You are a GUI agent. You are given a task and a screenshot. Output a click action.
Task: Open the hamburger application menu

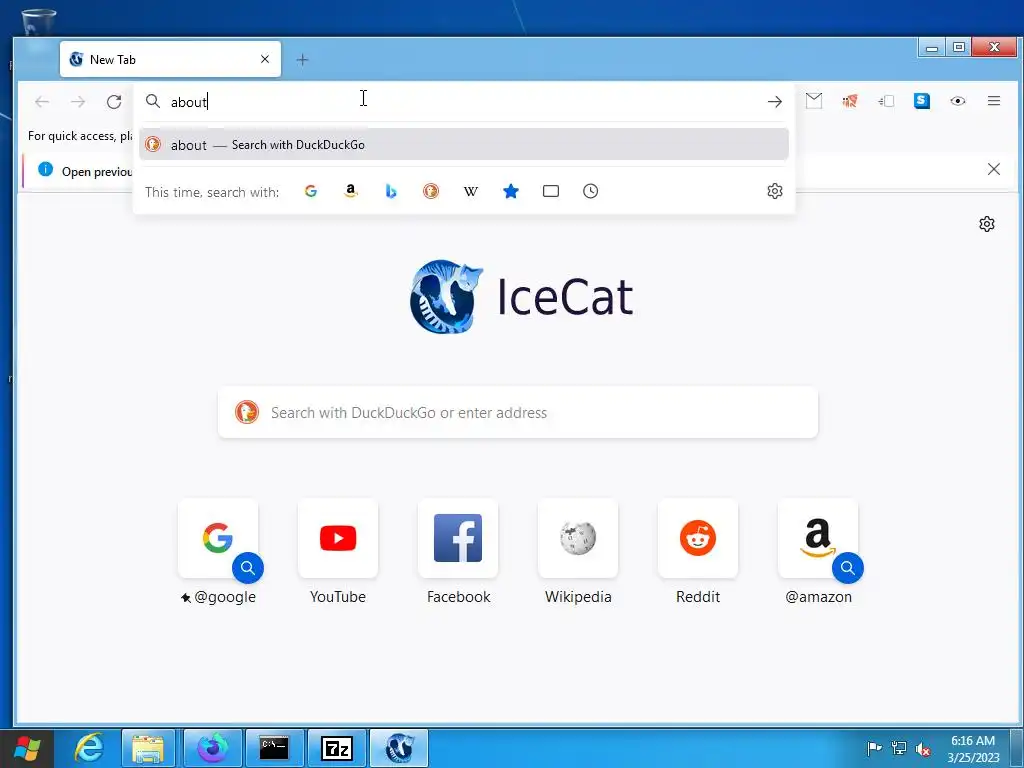(993, 101)
